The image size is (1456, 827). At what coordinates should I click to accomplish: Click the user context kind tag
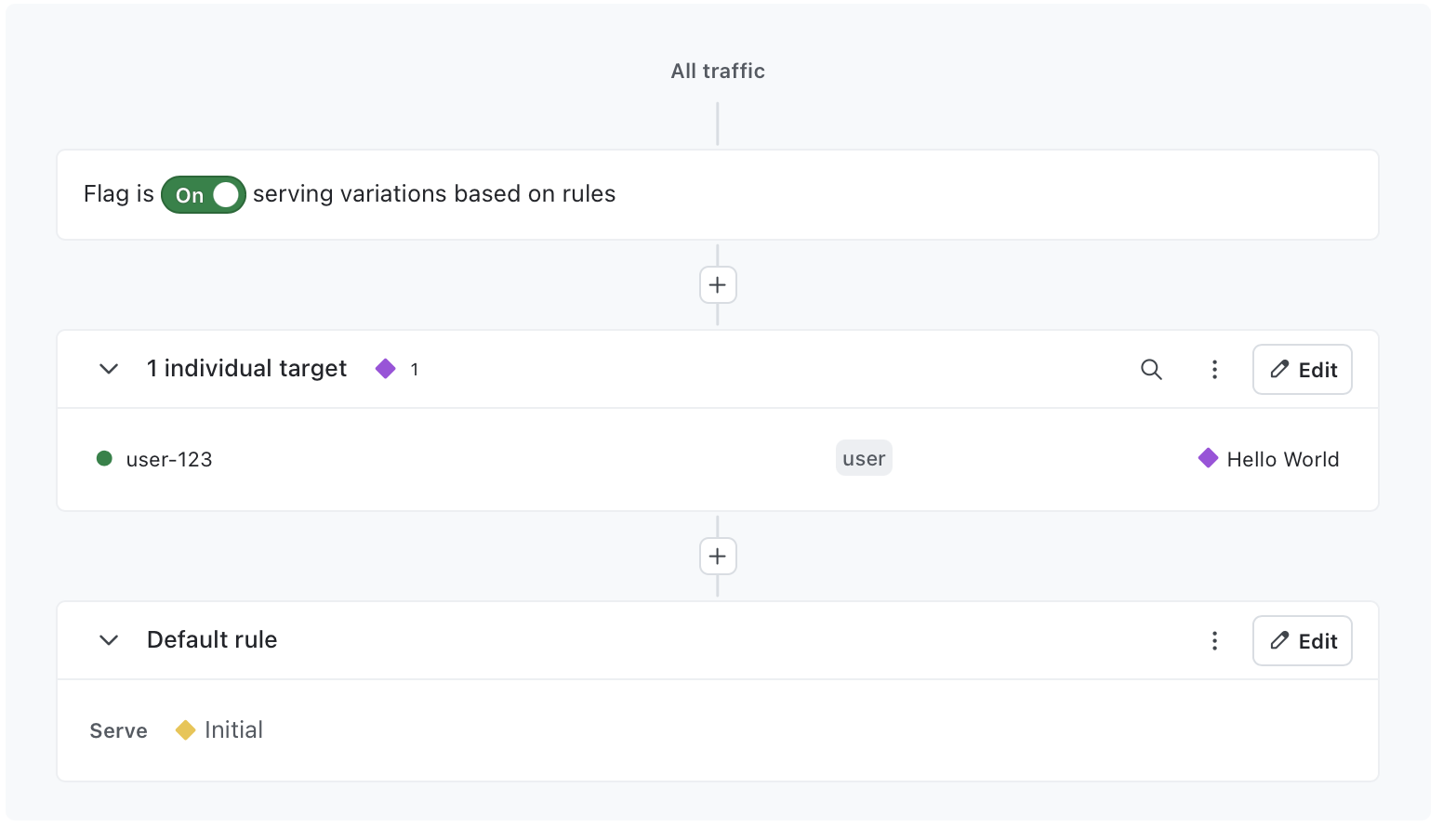pos(864,458)
